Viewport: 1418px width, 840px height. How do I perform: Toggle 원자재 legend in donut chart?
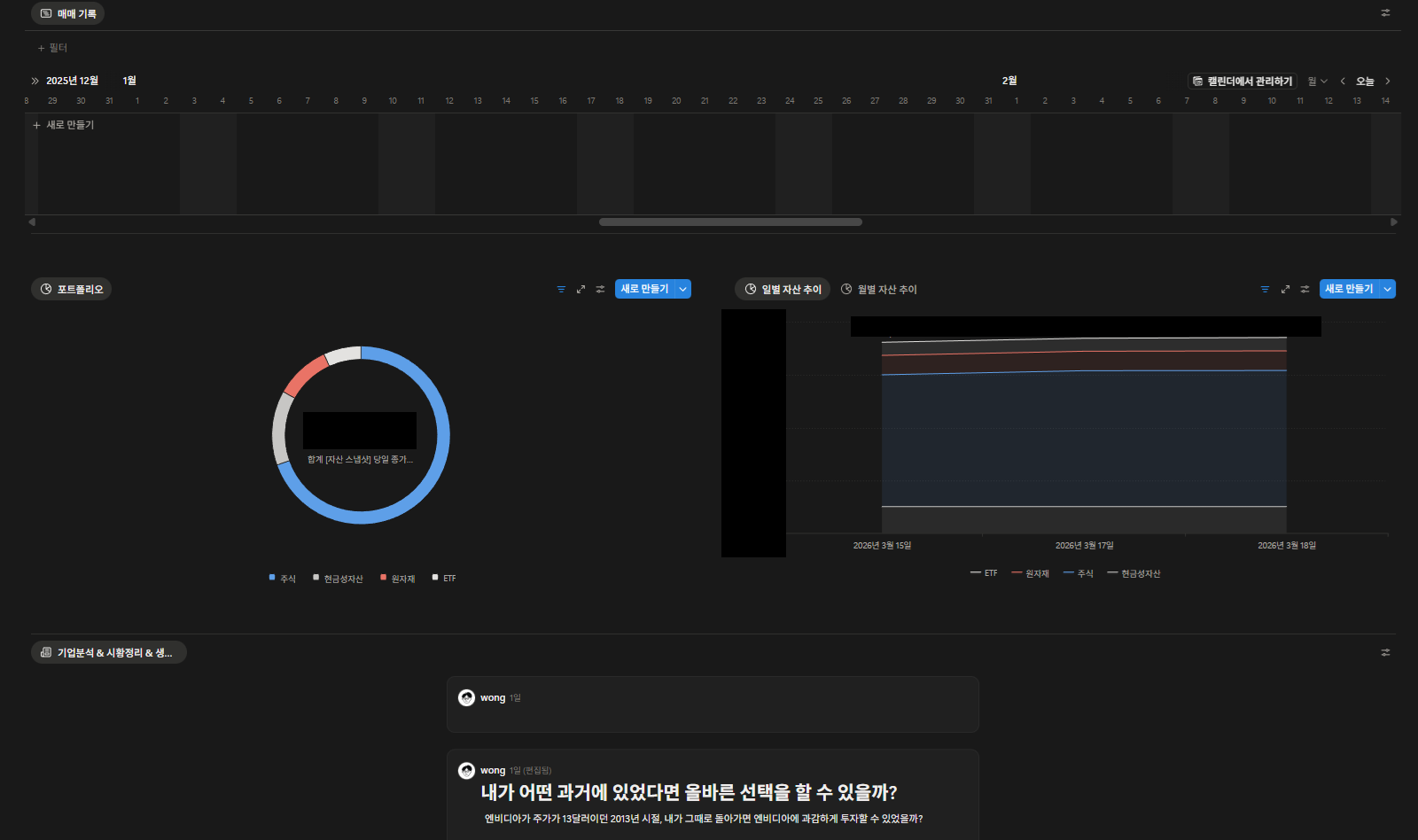(x=398, y=579)
